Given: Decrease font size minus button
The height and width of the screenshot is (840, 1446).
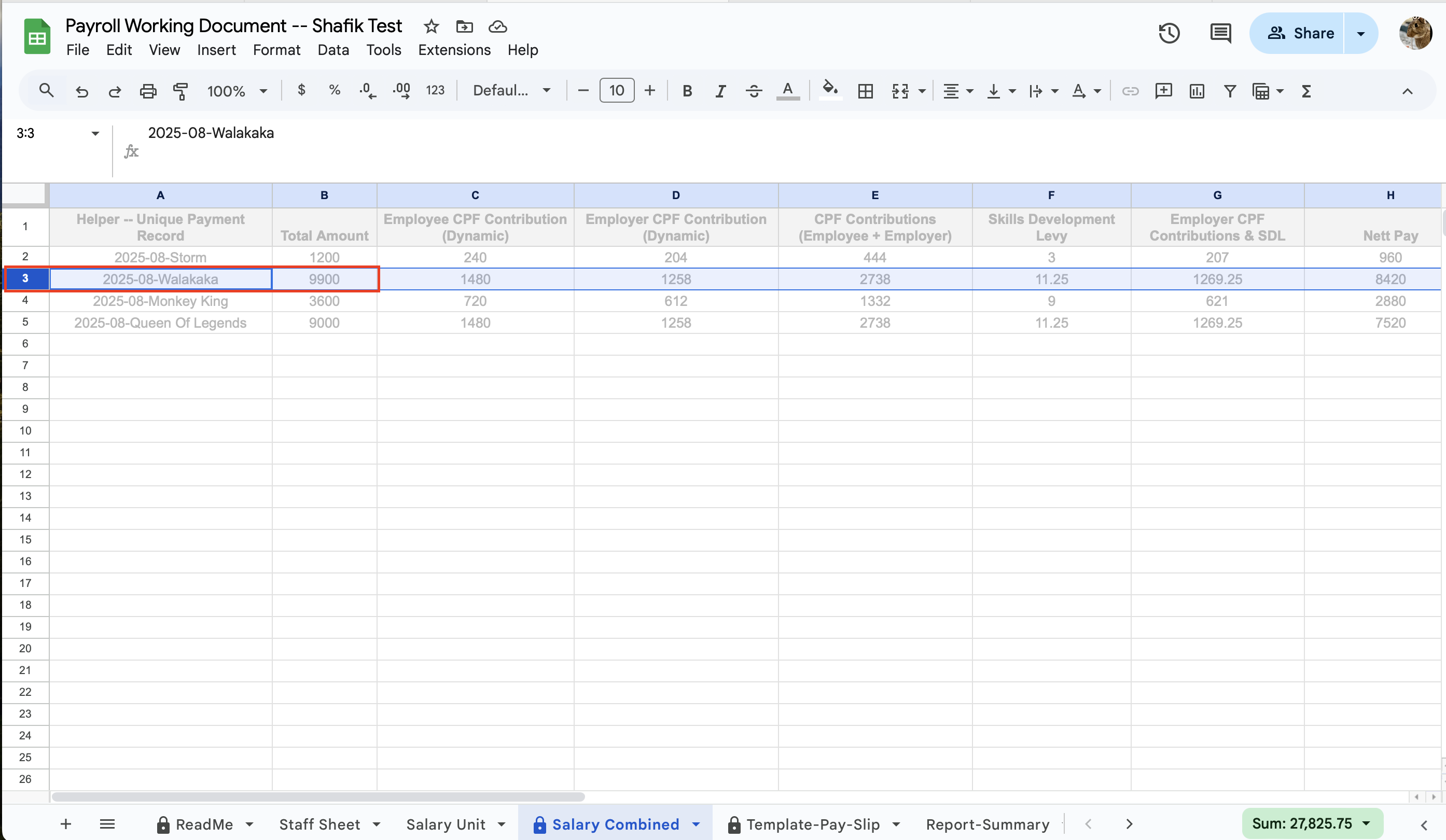Looking at the screenshot, I should click(583, 90).
